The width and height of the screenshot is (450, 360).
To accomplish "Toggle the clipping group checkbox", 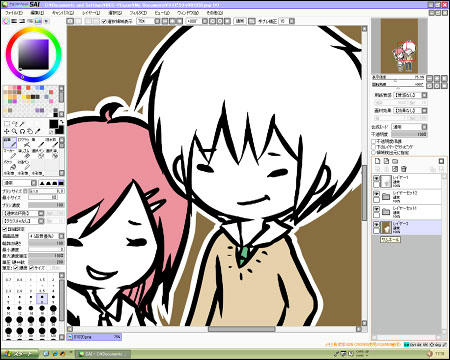I will [374, 147].
